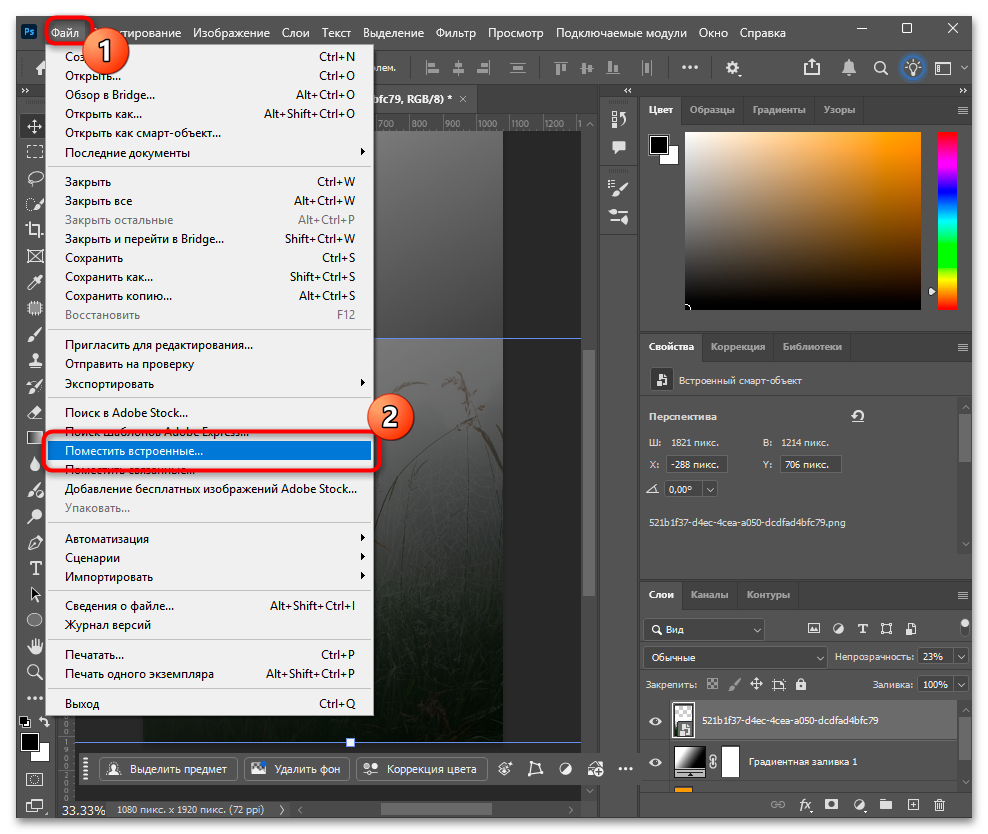The image size is (988, 834).
Task: Select the Pen tool
Action: pyautogui.click(x=35, y=542)
